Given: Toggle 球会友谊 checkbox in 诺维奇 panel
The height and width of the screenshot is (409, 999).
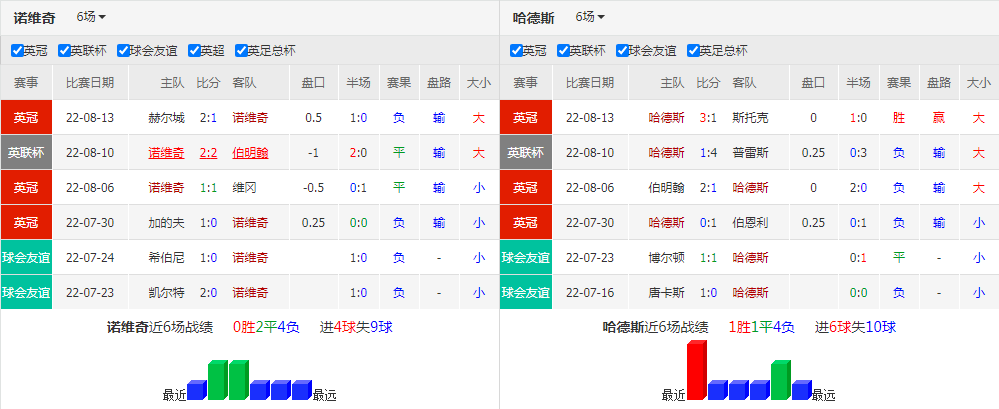Looking at the screenshot, I should 122,50.
